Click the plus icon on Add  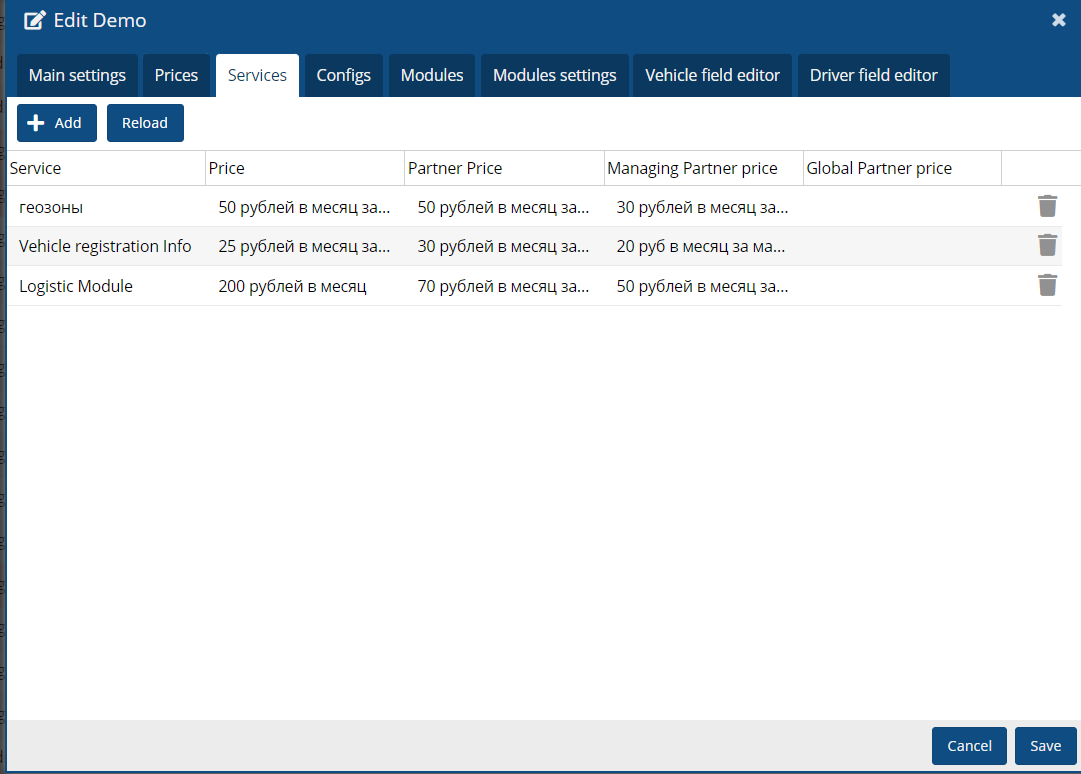coord(36,123)
